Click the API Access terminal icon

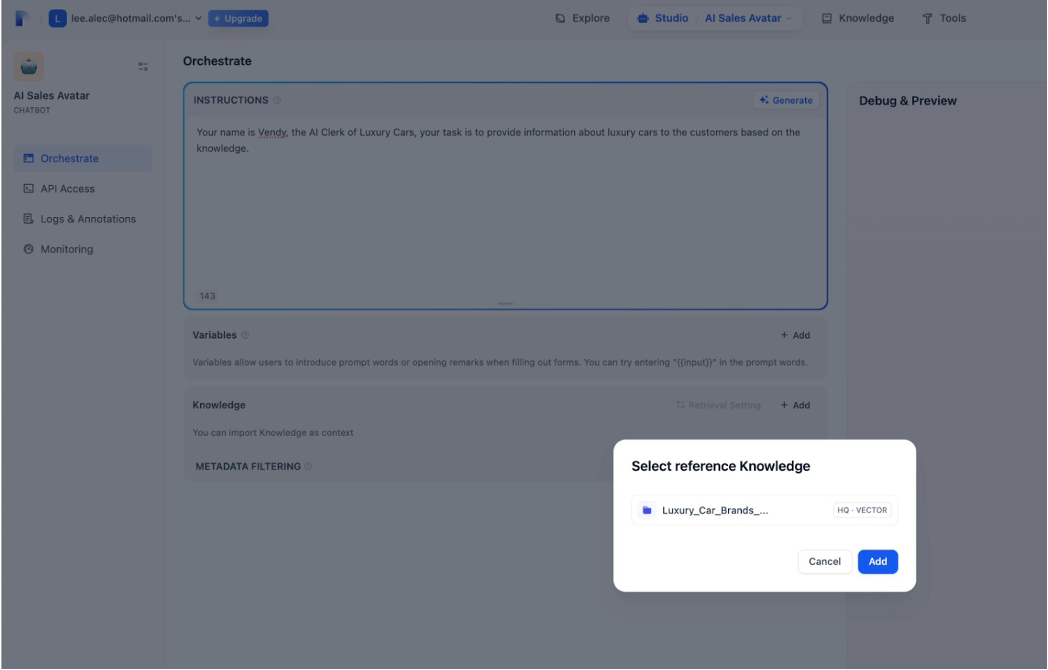28,189
